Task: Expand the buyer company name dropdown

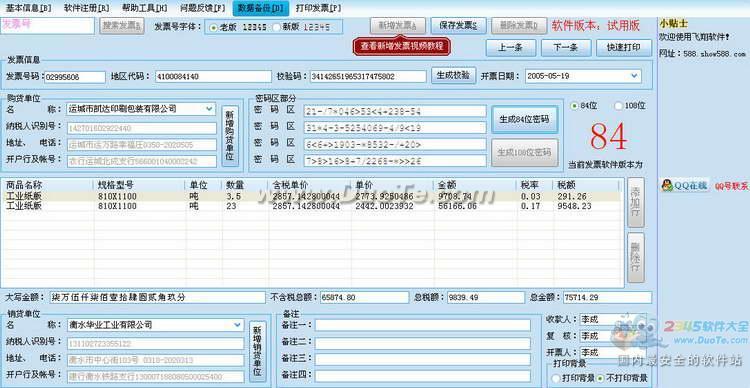Action: click(210, 109)
